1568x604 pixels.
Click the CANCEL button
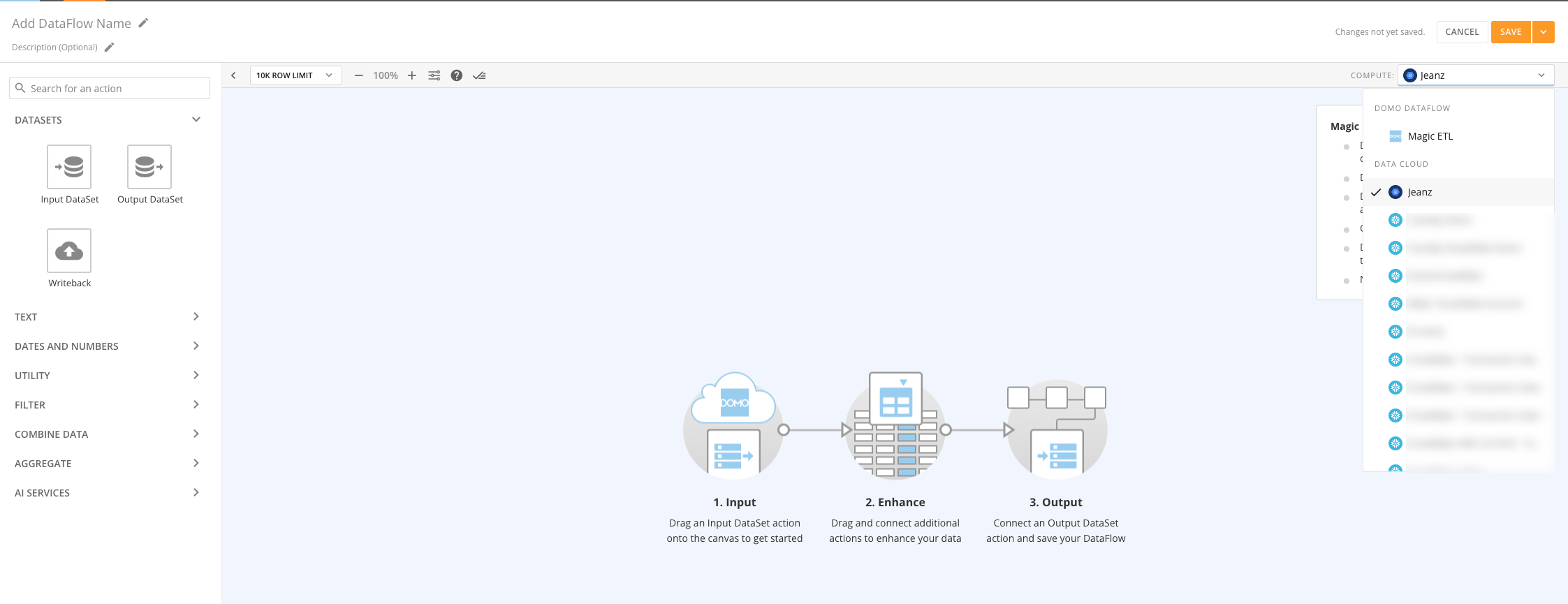(1462, 32)
